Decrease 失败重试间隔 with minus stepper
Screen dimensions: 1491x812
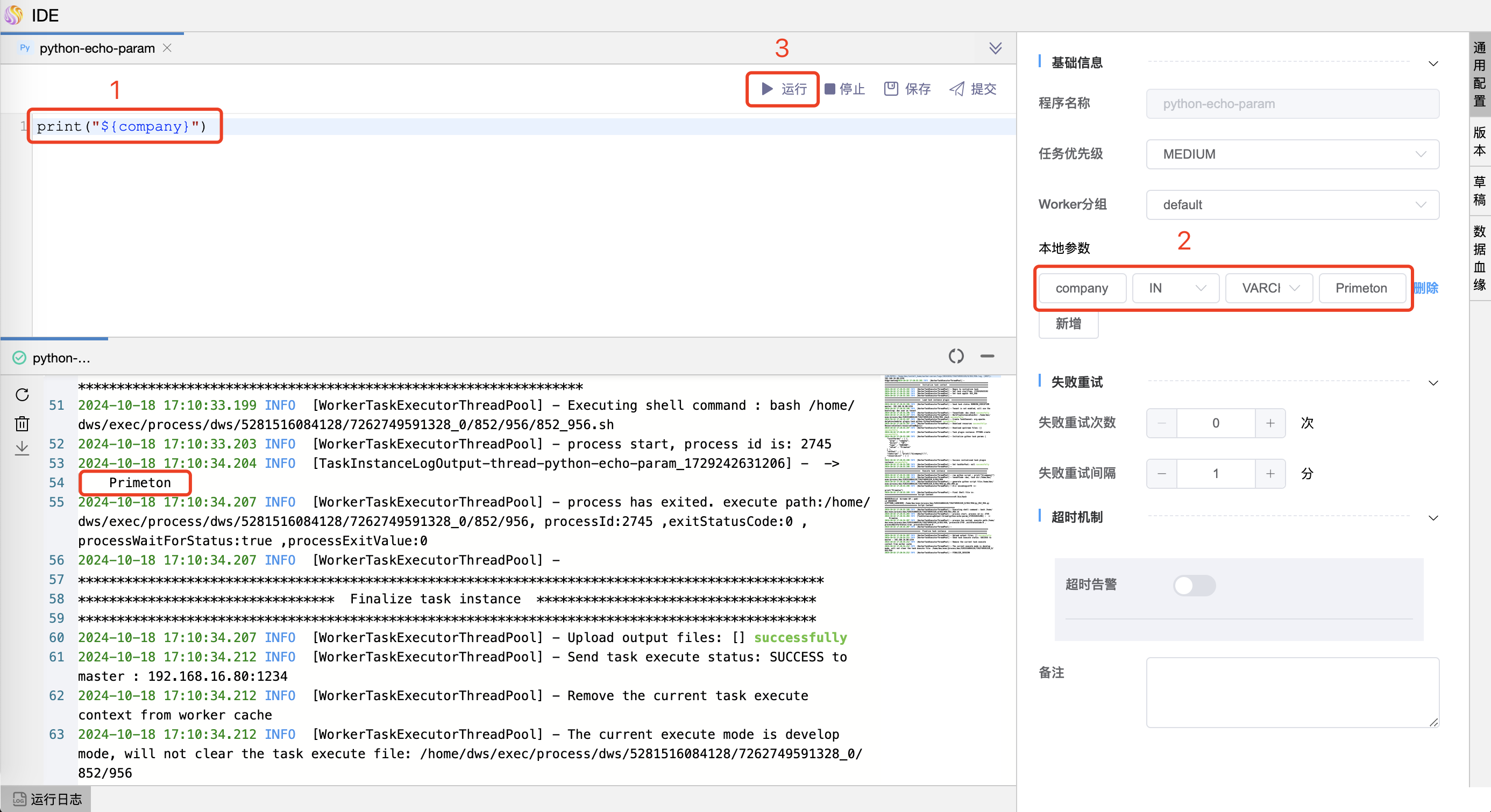1161,473
